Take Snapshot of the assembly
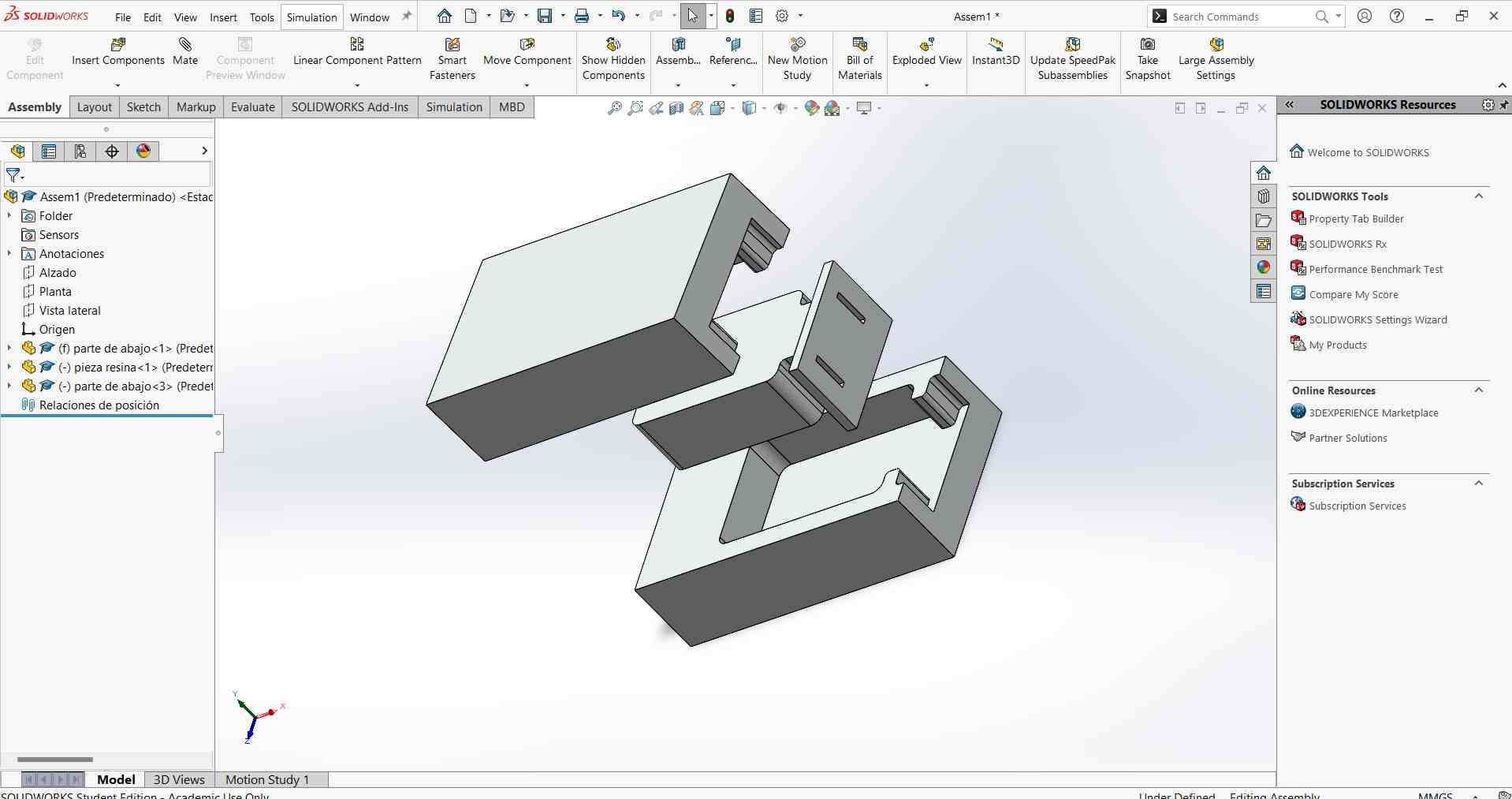This screenshot has height=799, width=1512. pyautogui.click(x=1148, y=59)
